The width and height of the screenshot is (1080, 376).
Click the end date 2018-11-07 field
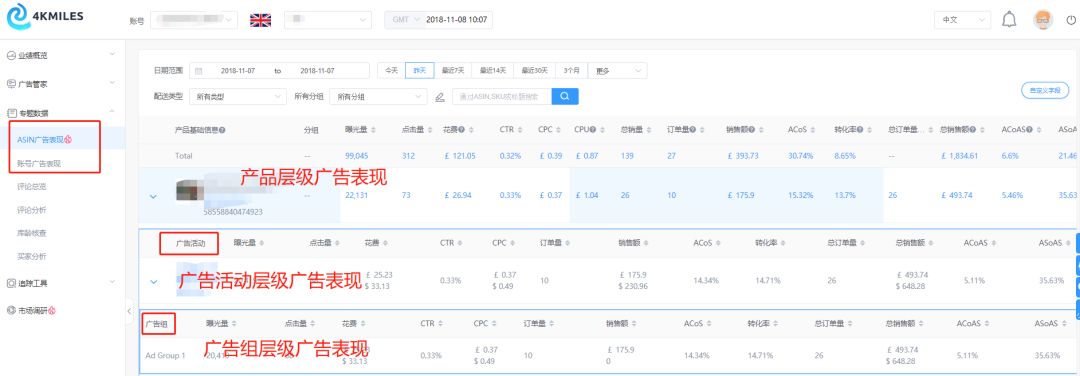tap(318, 71)
